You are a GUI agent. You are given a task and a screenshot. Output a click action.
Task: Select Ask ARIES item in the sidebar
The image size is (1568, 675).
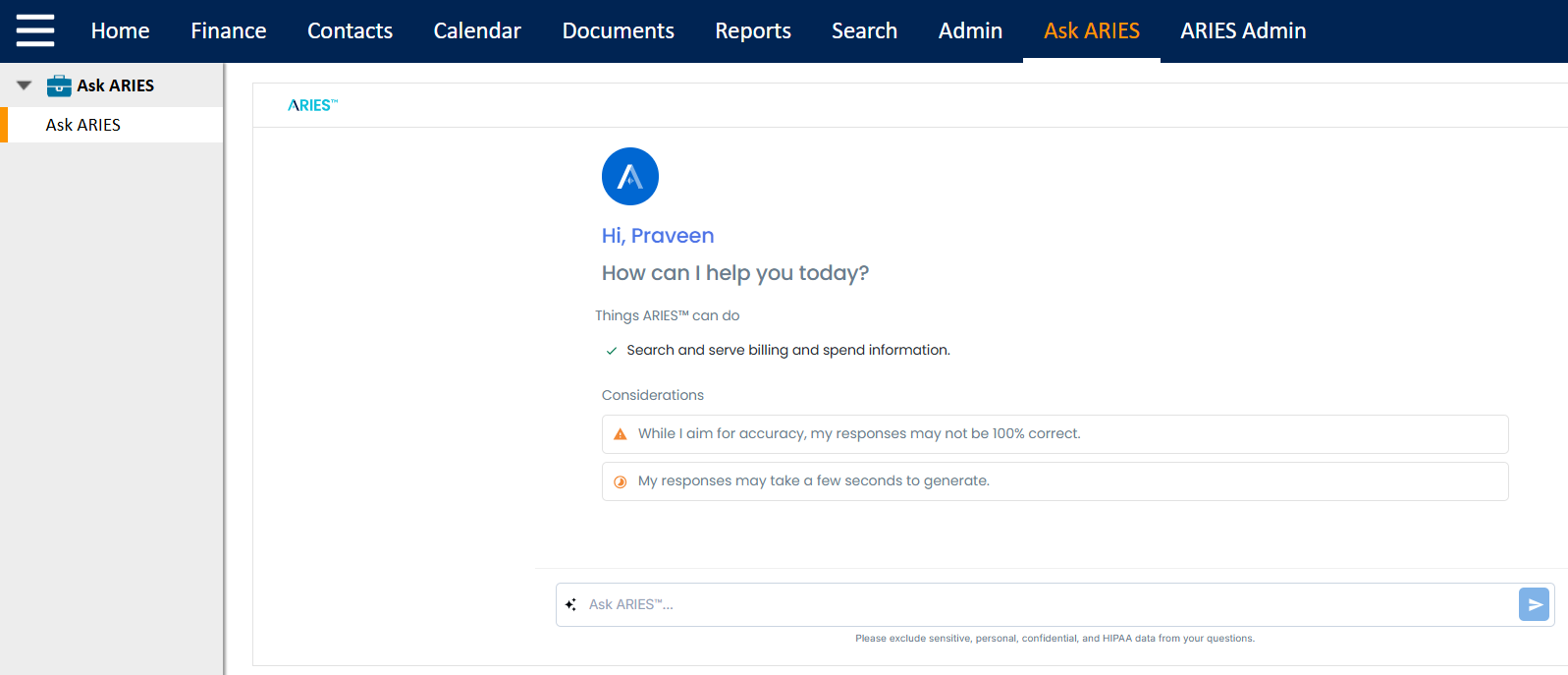[x=112, y=125]
